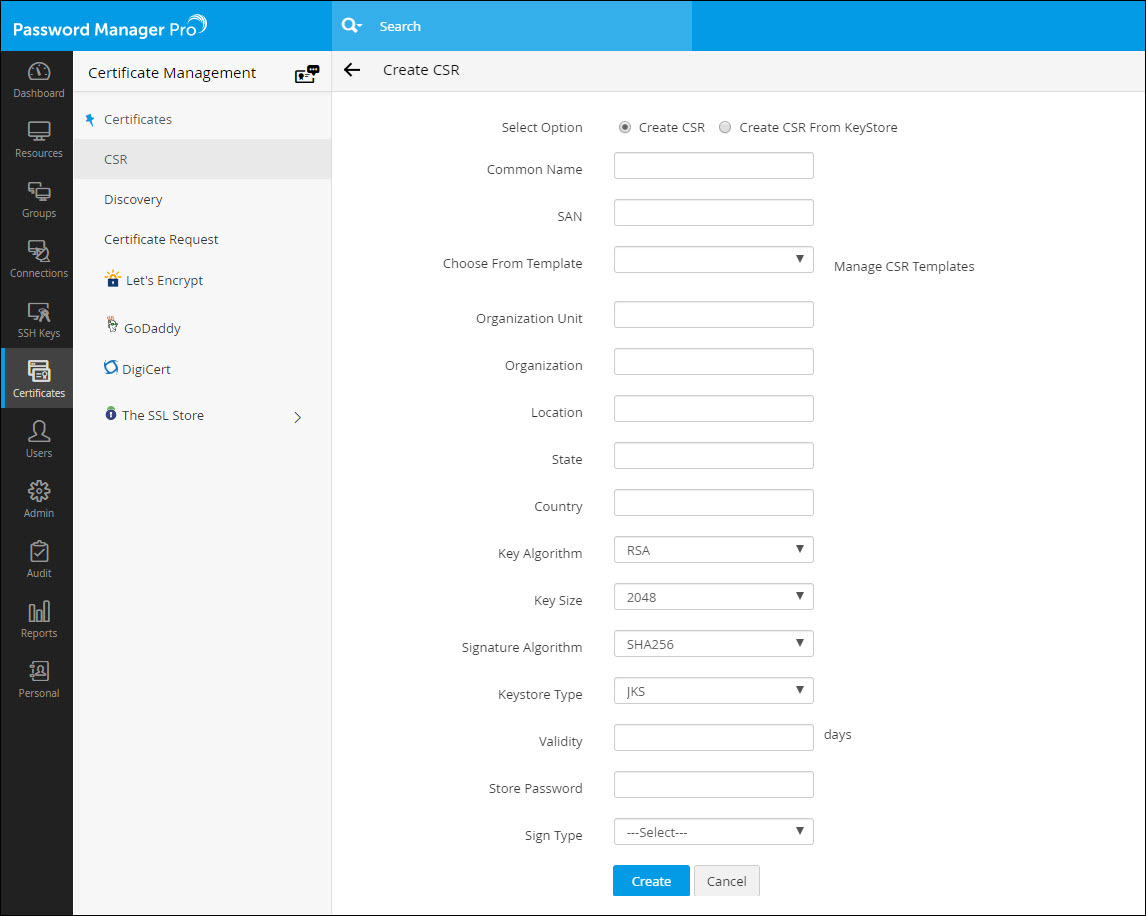Open the Sign Type dropdown
The width and height of the screenshot is (1146, 916).
(x=713, y=831)
